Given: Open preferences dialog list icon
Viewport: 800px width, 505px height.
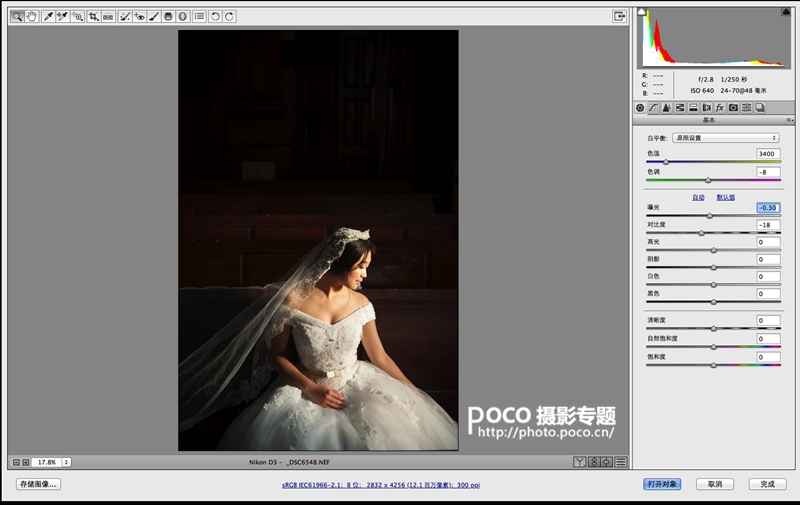Looking at the screenshot, I should (199, 16).
